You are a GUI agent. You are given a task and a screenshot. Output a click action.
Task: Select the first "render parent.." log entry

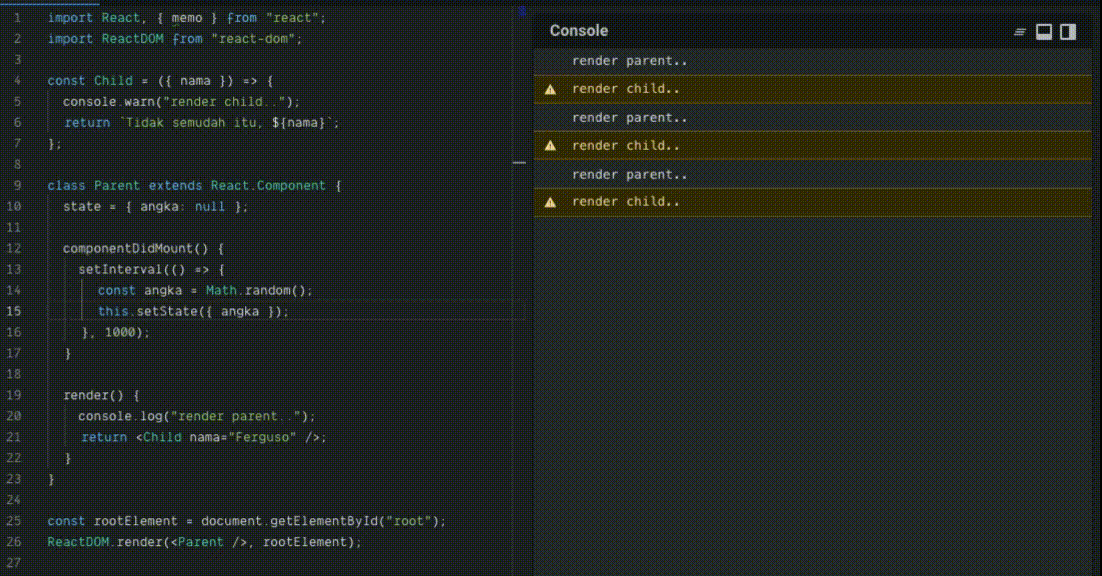point(629,61)
